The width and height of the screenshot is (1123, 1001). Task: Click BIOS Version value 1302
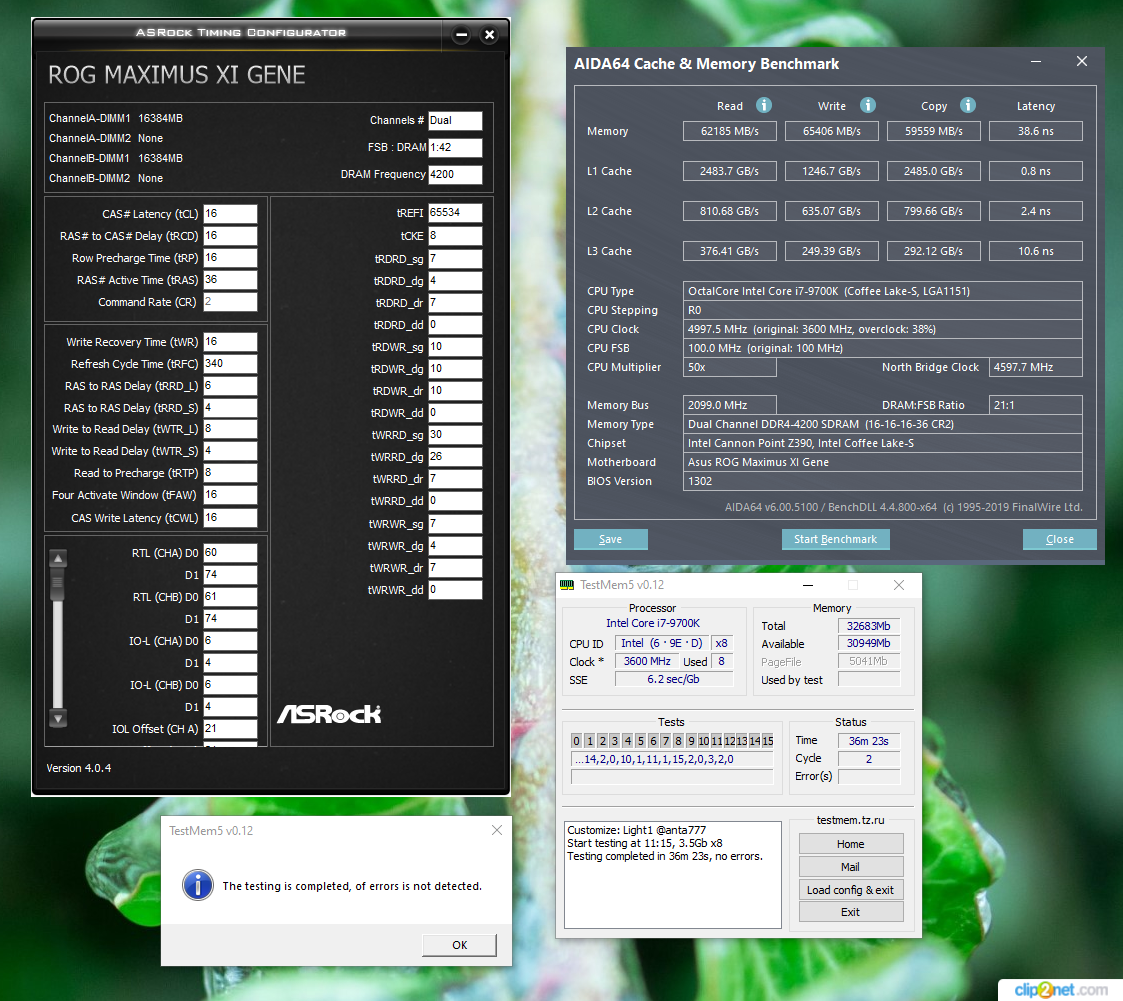882,481
